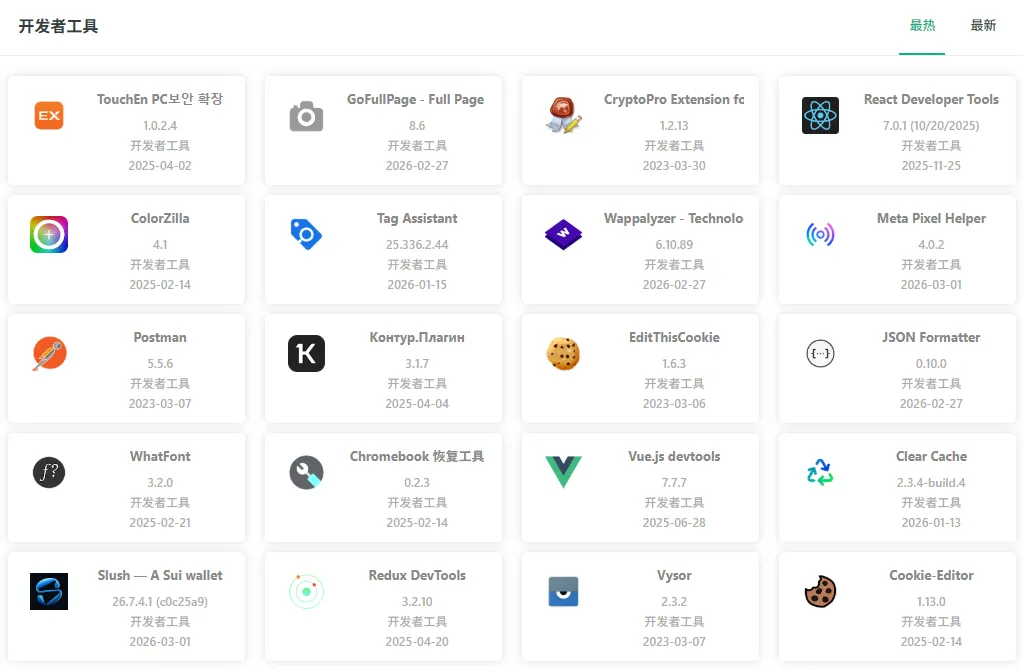Click the date 2023-03-30

(x=674, y=166)
